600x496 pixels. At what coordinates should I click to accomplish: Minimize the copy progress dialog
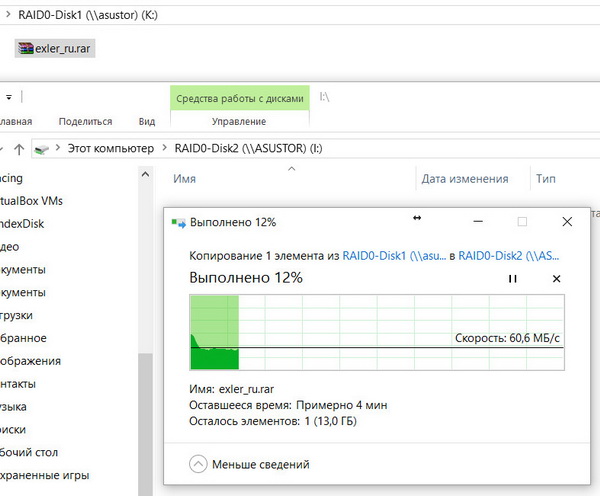476,222
